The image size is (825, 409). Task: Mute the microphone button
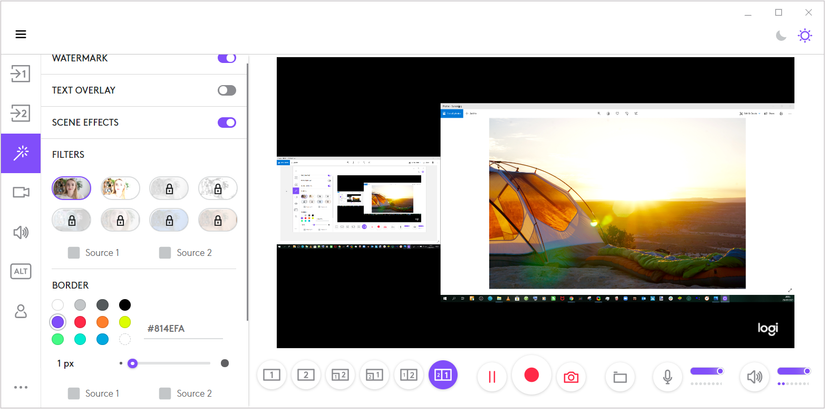click(668, 377)
